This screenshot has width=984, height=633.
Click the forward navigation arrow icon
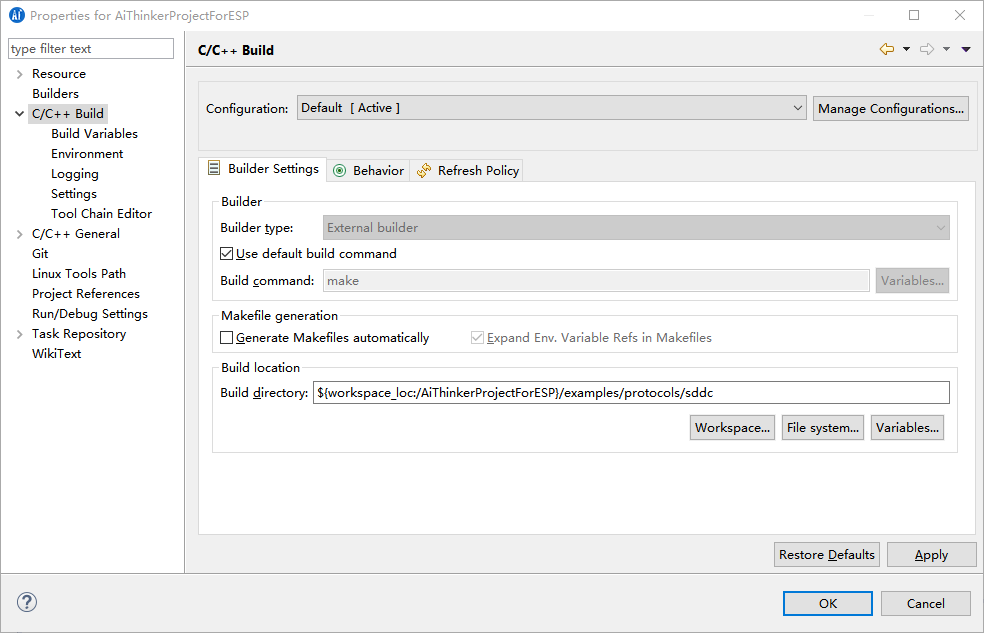[x=927, y=49]
